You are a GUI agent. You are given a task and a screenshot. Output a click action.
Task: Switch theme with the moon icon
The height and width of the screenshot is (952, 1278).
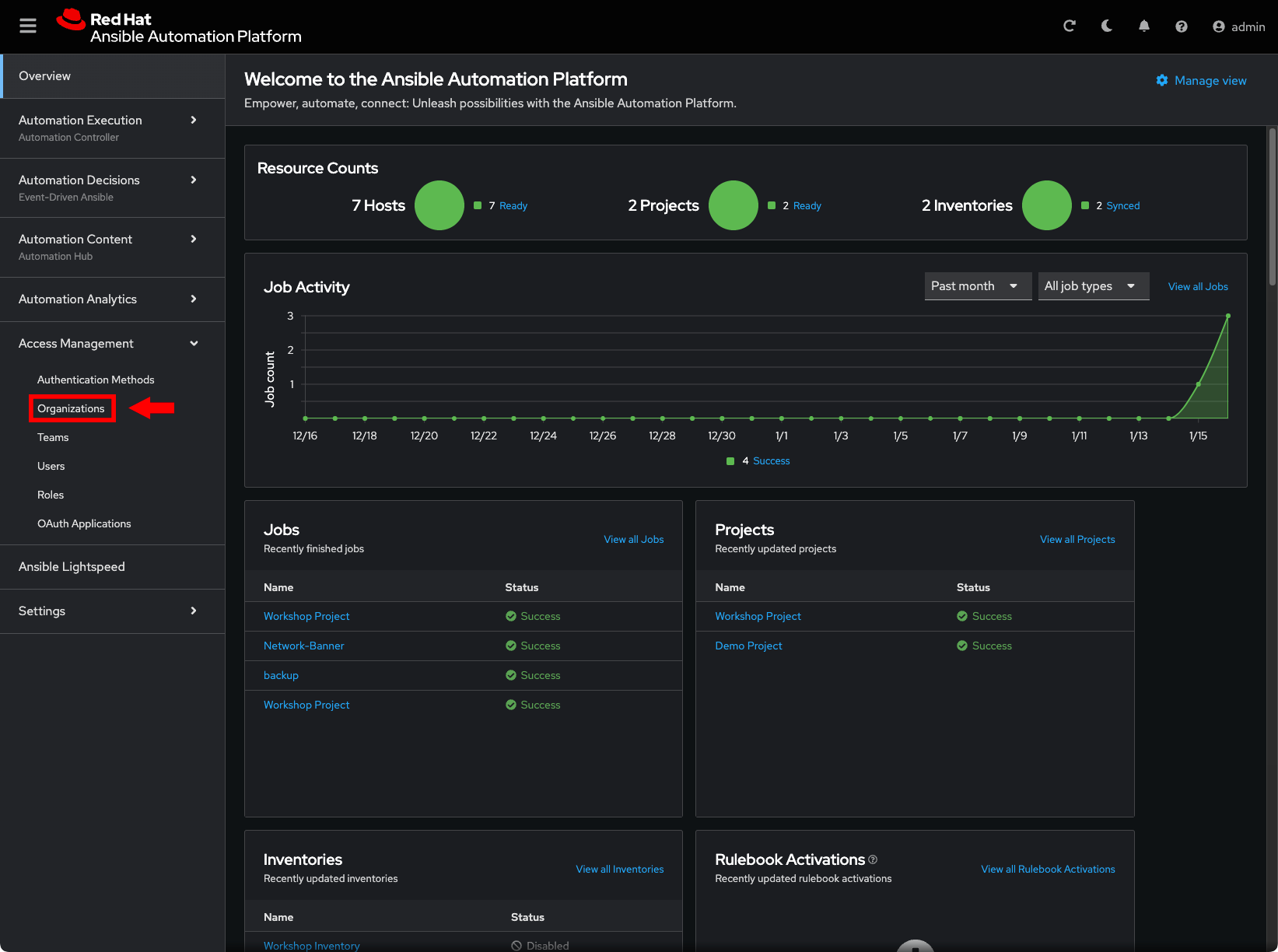coord(1106,26)
